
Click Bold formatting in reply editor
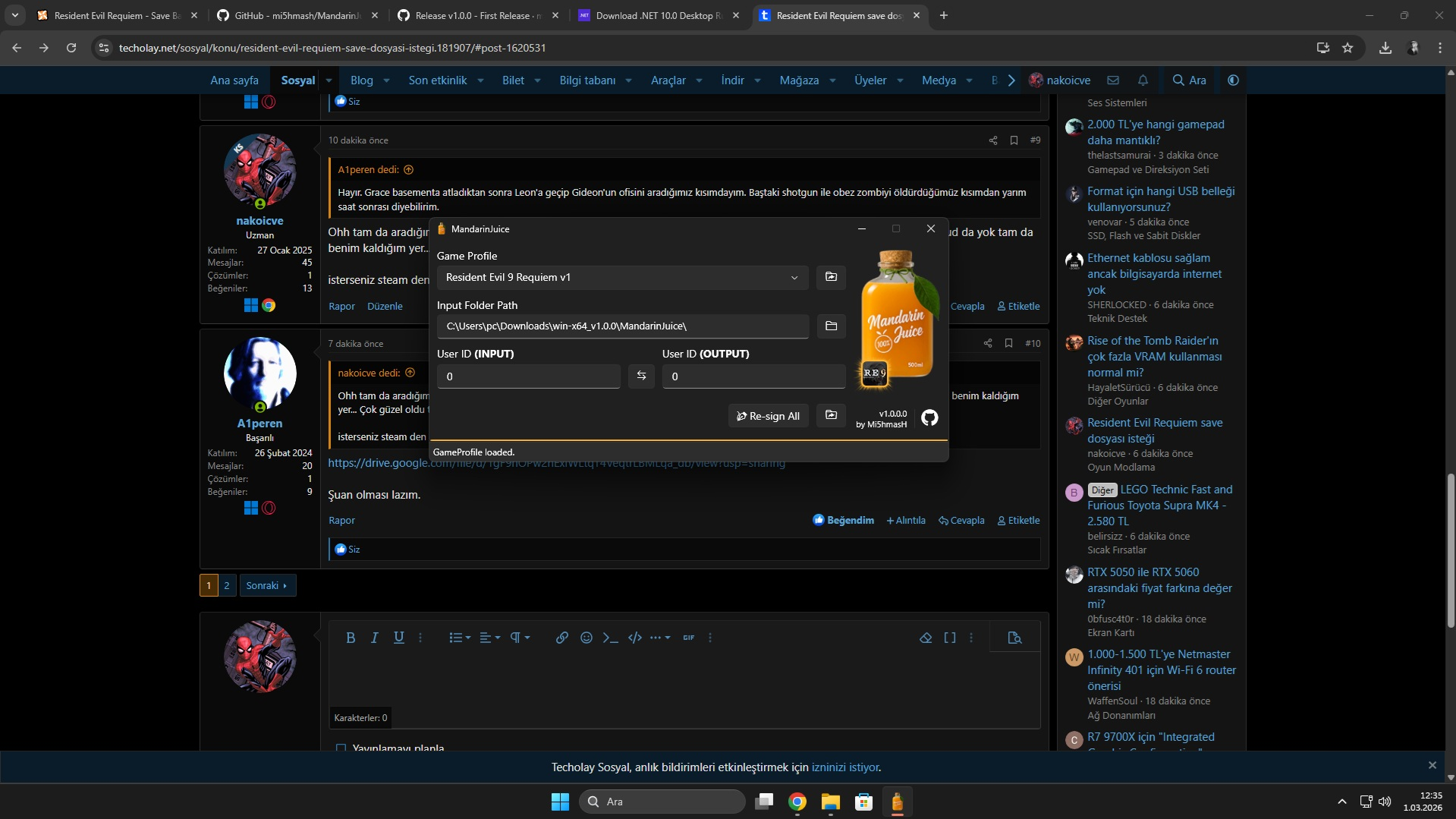tap(351, 638)
